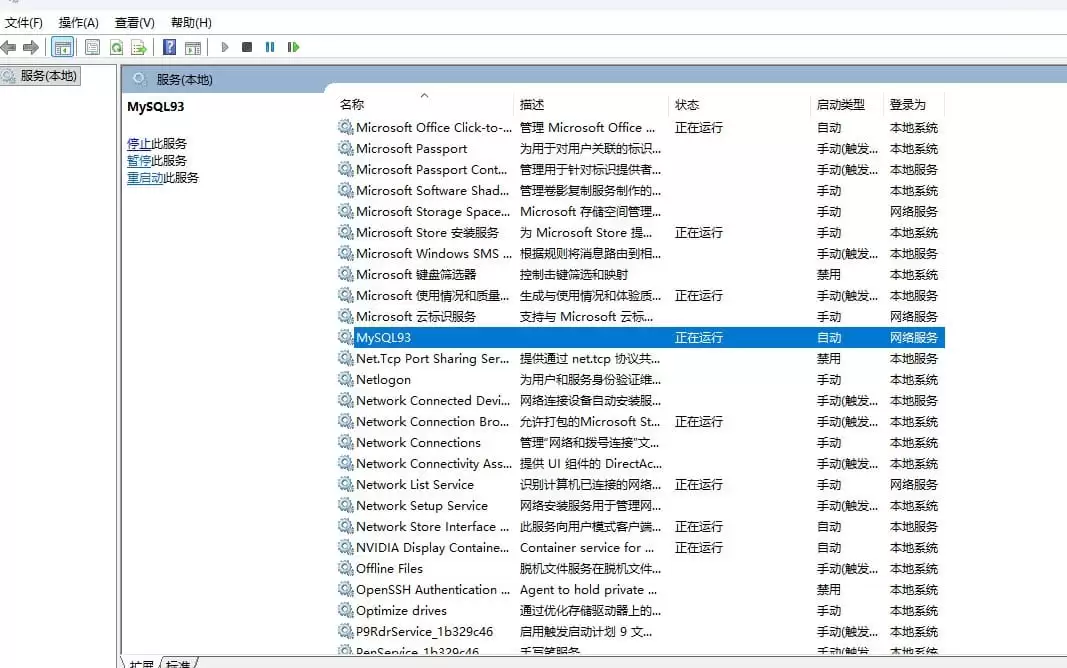
Task: Open the 查看(V) menu
Action: click(x=134, y=22)
